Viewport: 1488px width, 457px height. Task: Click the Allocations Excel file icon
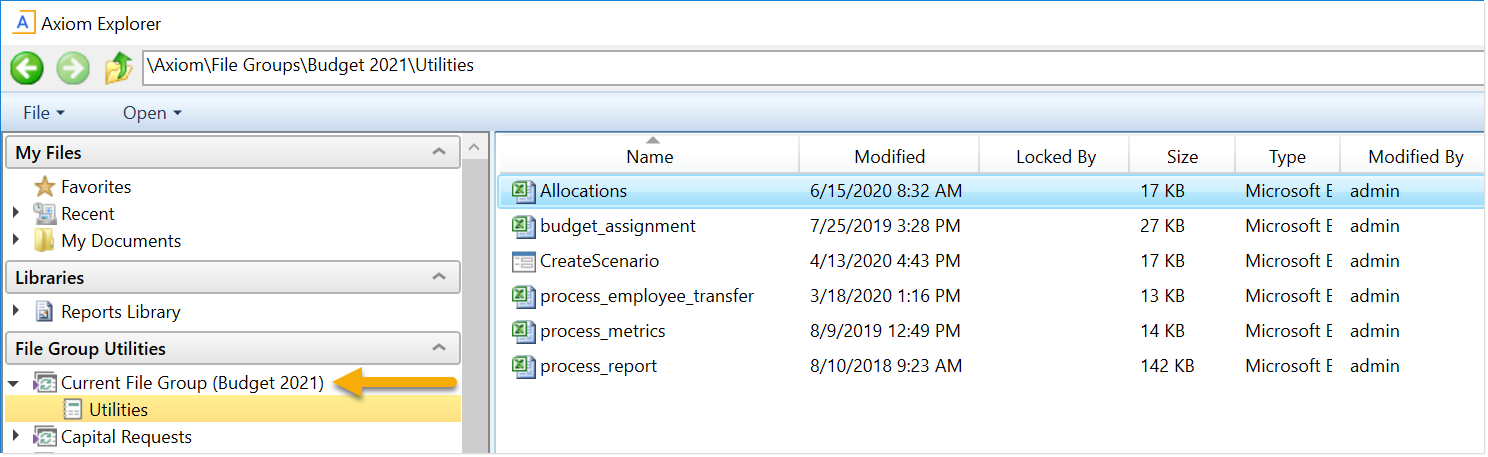(524, 191)
